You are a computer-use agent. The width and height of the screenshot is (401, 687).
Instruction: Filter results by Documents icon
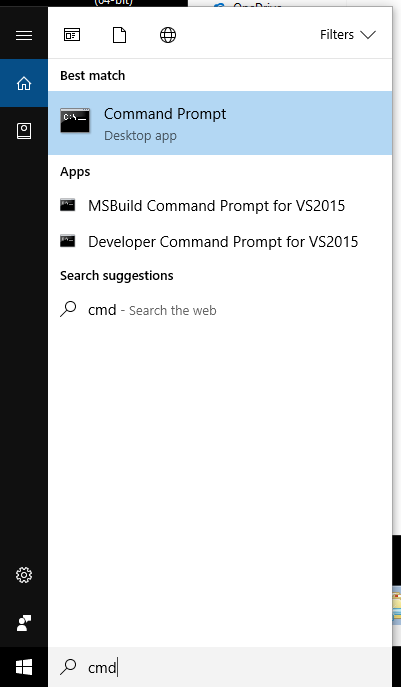point(120,35)
